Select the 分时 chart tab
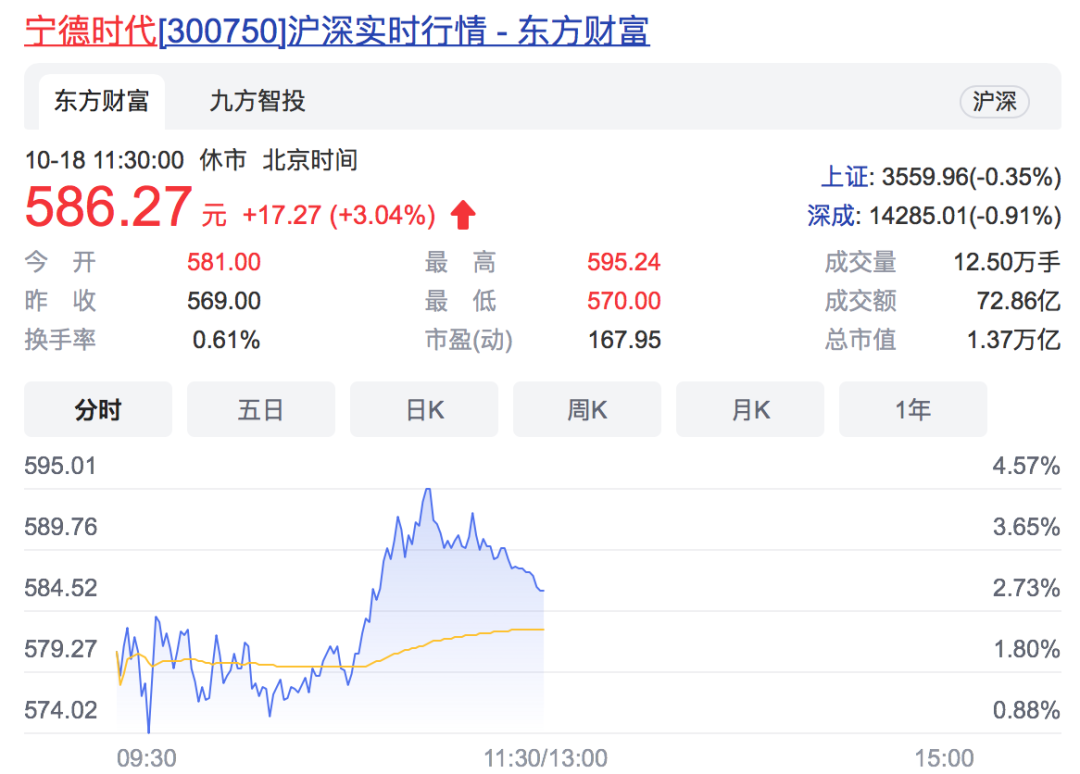Screen dimensions: 1080x774 tap(98, 410)
